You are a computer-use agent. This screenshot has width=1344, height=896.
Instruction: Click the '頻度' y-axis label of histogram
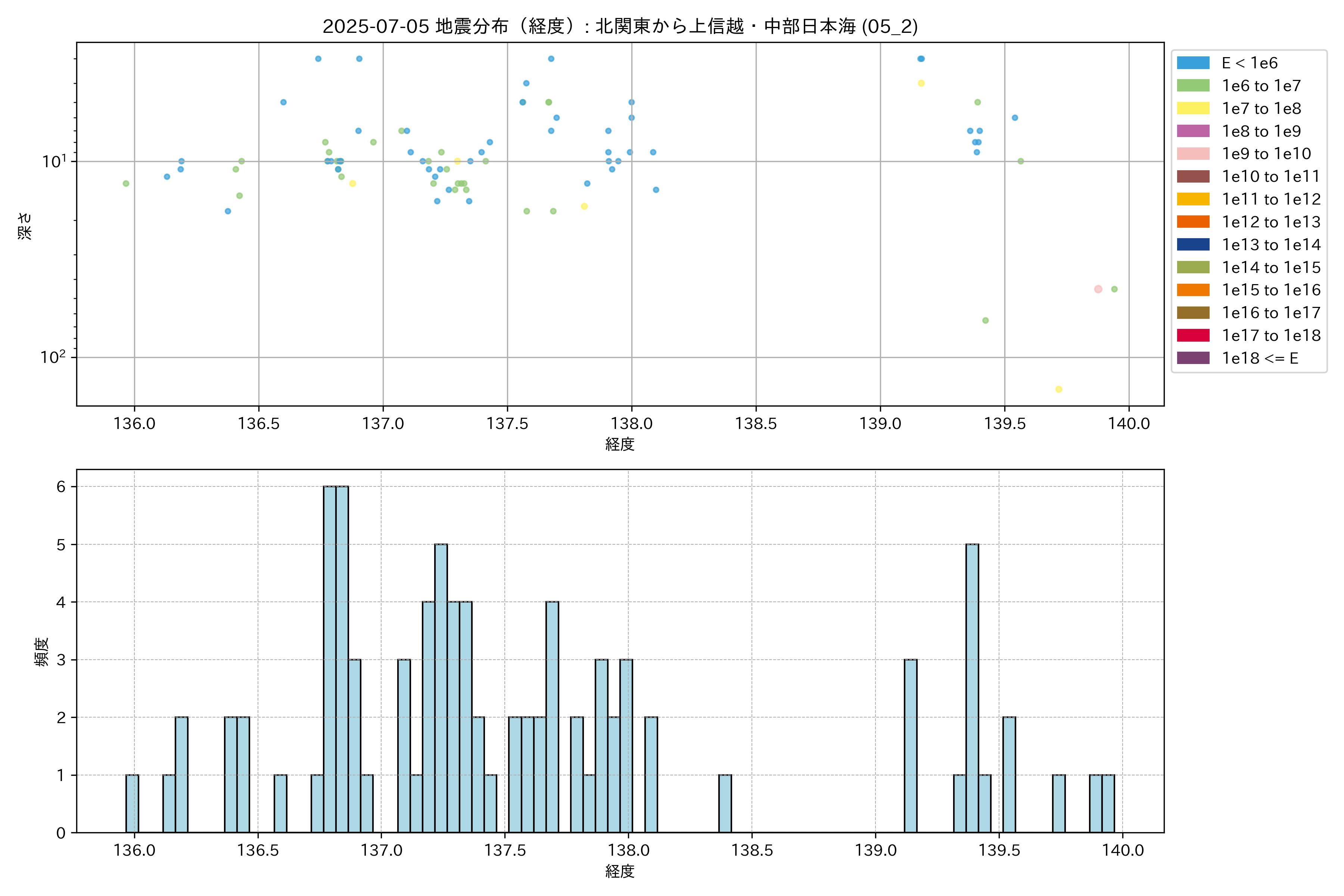click(x=41, y=652)
